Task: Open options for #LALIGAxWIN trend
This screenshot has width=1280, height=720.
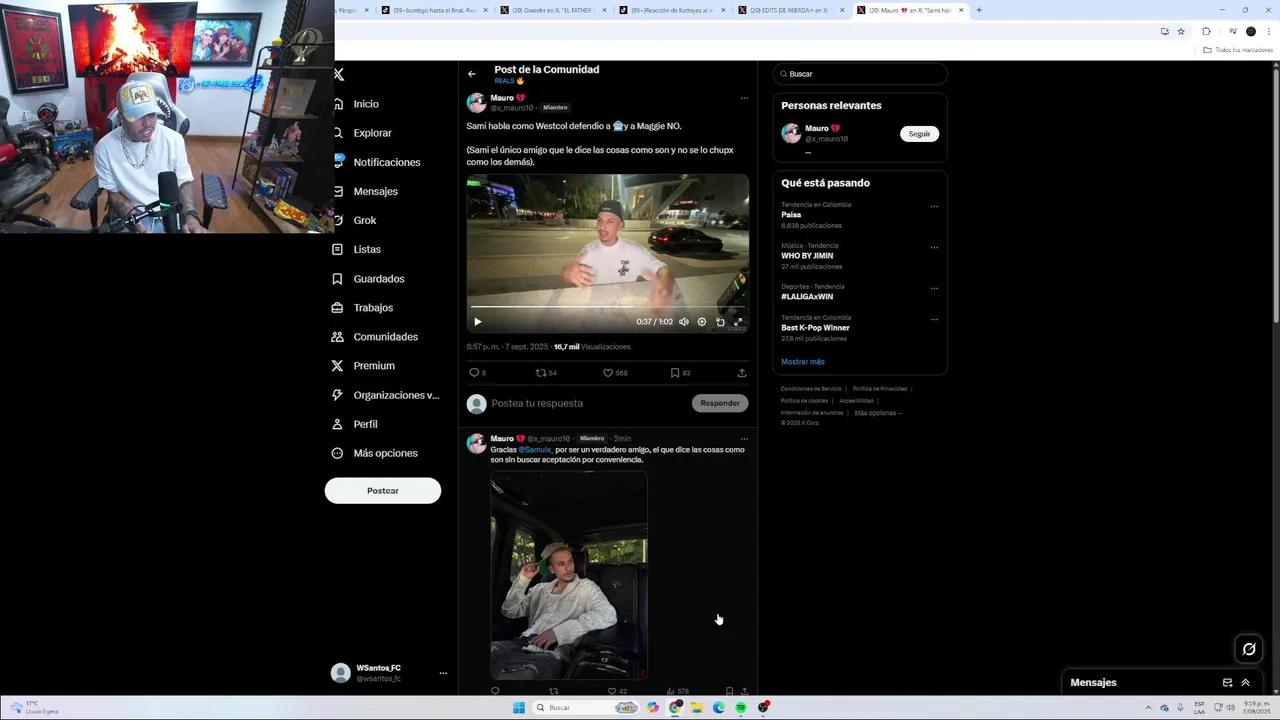Action: [934, 288]
